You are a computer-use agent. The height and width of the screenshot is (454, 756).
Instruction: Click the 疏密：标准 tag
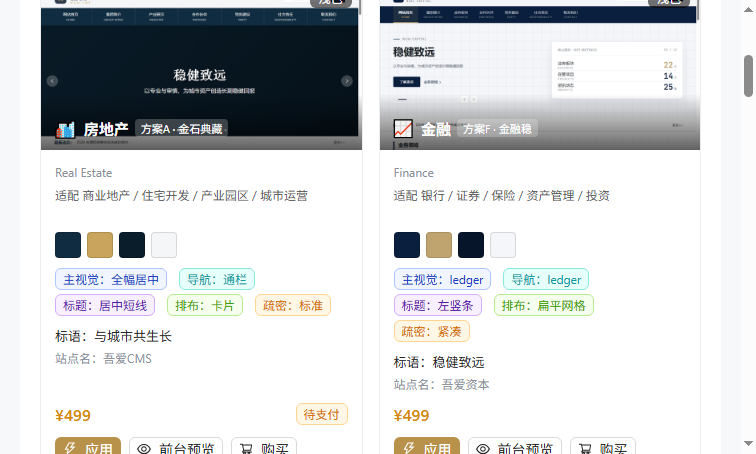click(293, 305)
